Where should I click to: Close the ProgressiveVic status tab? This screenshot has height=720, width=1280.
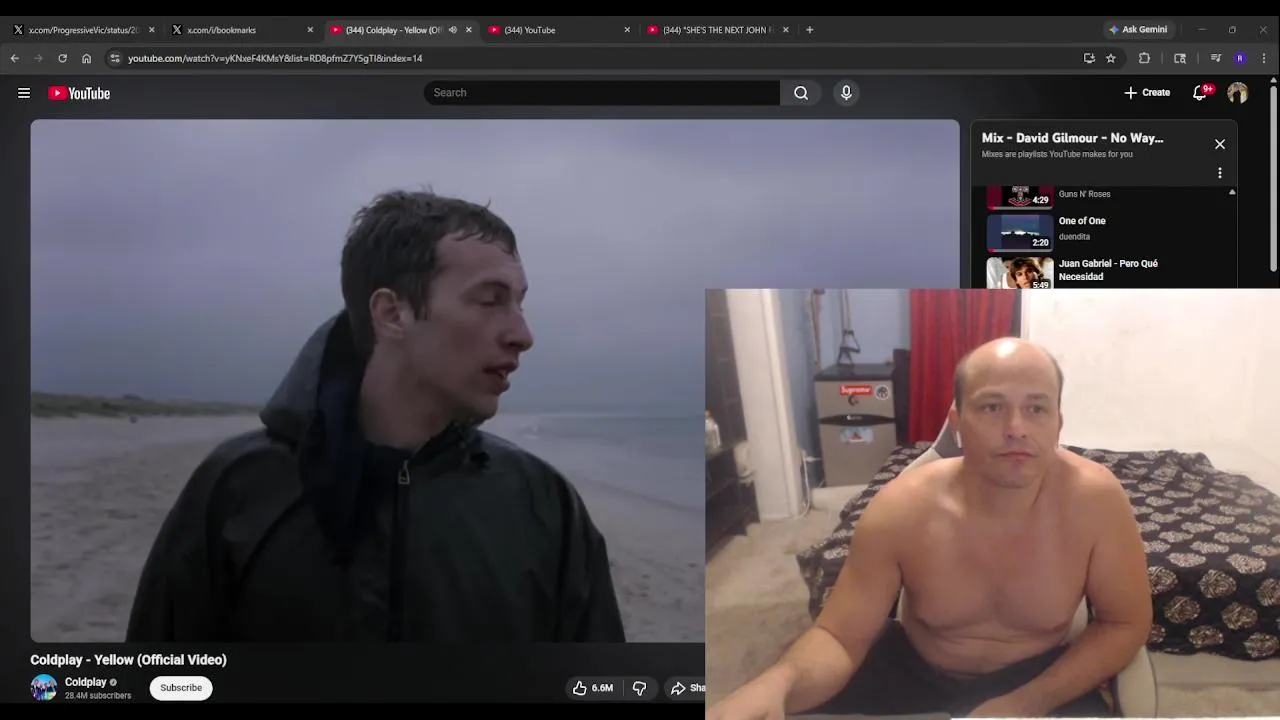(x=151, y=30)
